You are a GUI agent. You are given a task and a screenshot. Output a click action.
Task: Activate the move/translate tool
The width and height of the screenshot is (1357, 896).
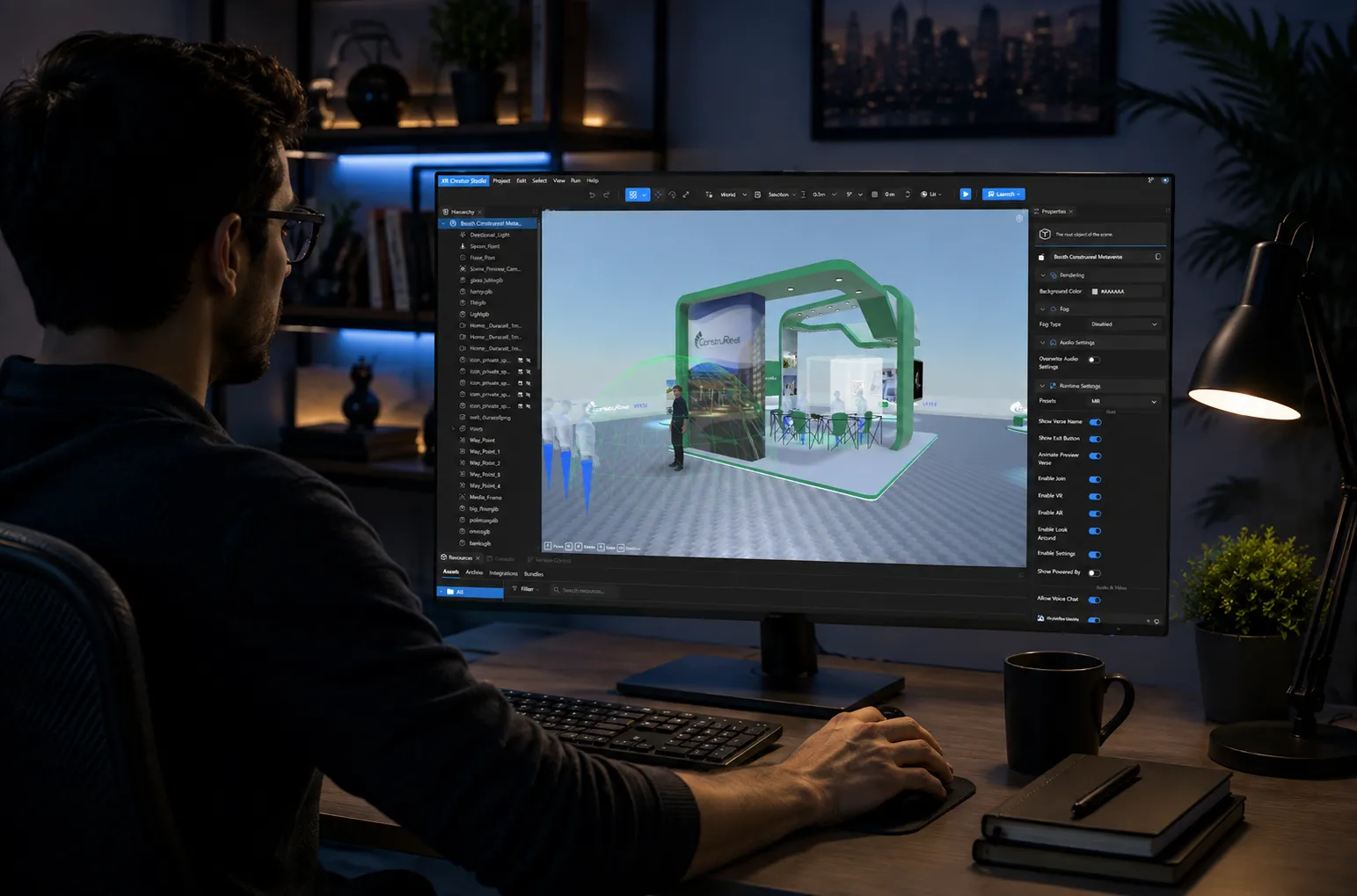pyautogui.click(x=658, y=194)
